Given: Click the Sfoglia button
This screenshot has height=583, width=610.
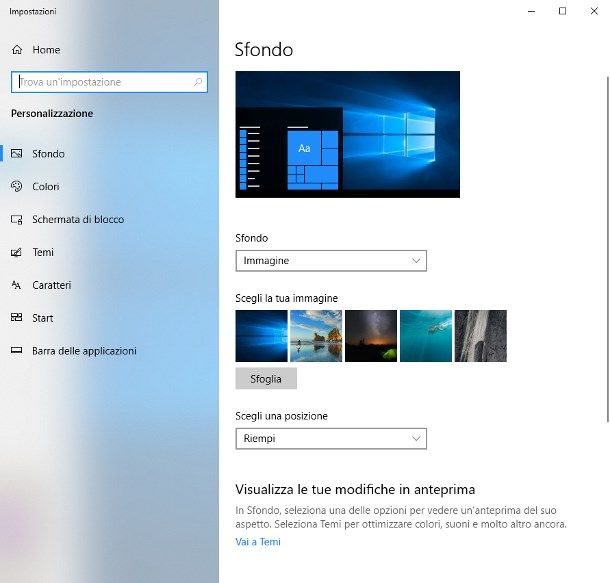Looking at the screenshot, I should point(266,379).
